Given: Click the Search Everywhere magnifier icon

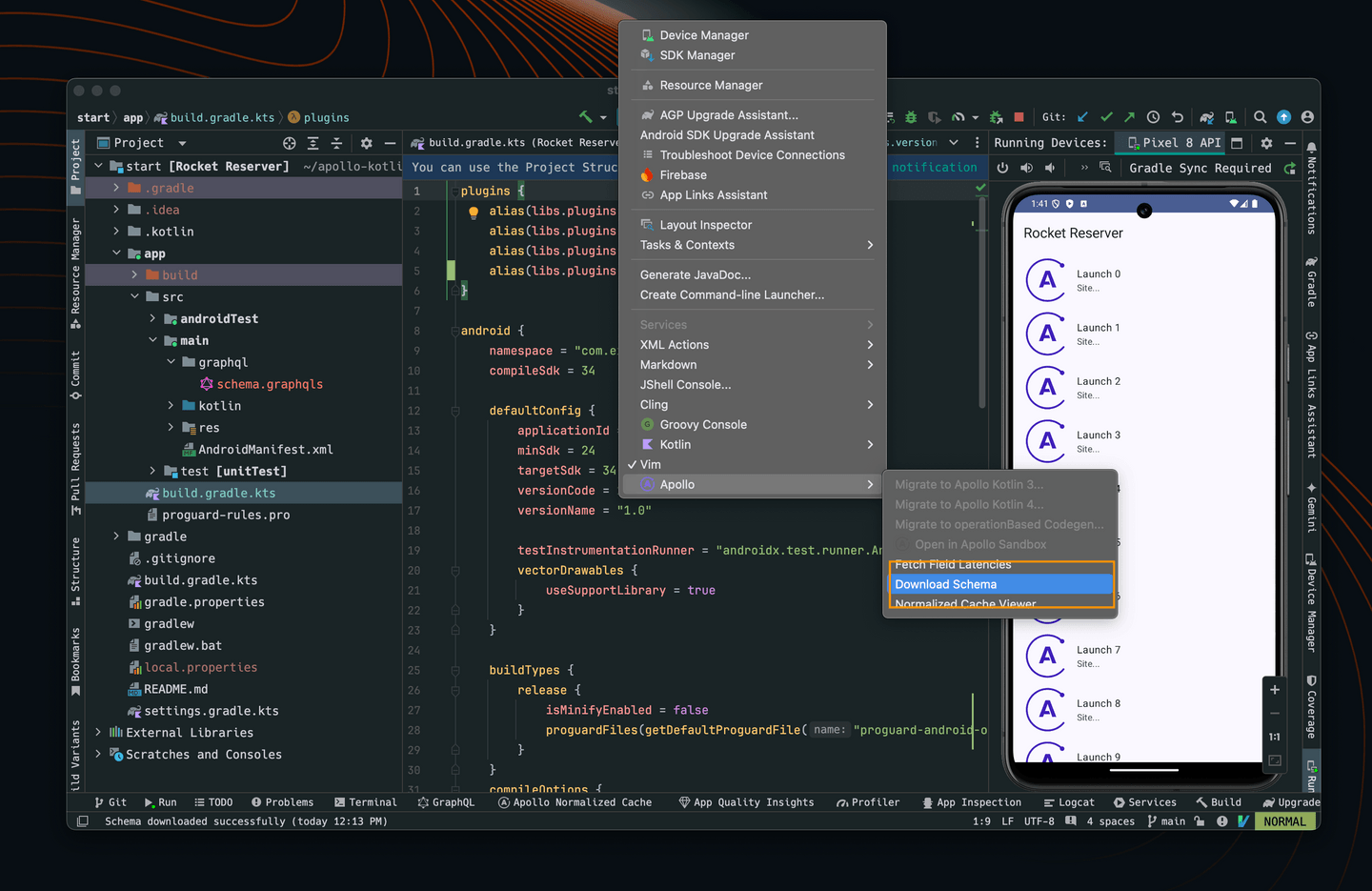Looking at the screenshot, I should pos(1260,117).
